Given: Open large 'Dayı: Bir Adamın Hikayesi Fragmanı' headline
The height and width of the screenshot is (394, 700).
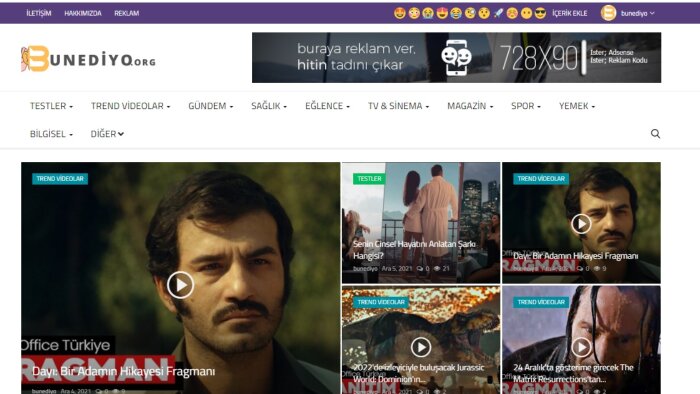Looking at the screenshot, I should tap(123, 371).
